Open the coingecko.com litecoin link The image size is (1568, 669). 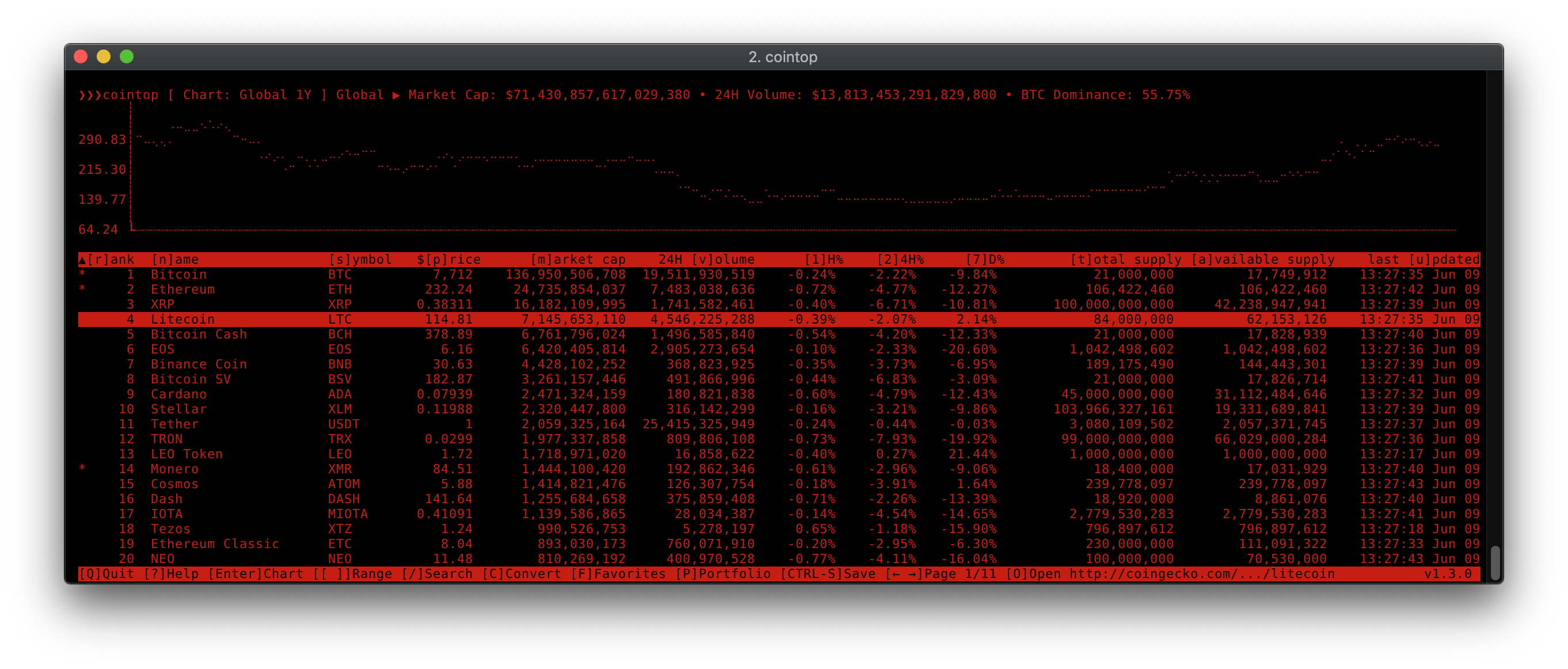1202,574
